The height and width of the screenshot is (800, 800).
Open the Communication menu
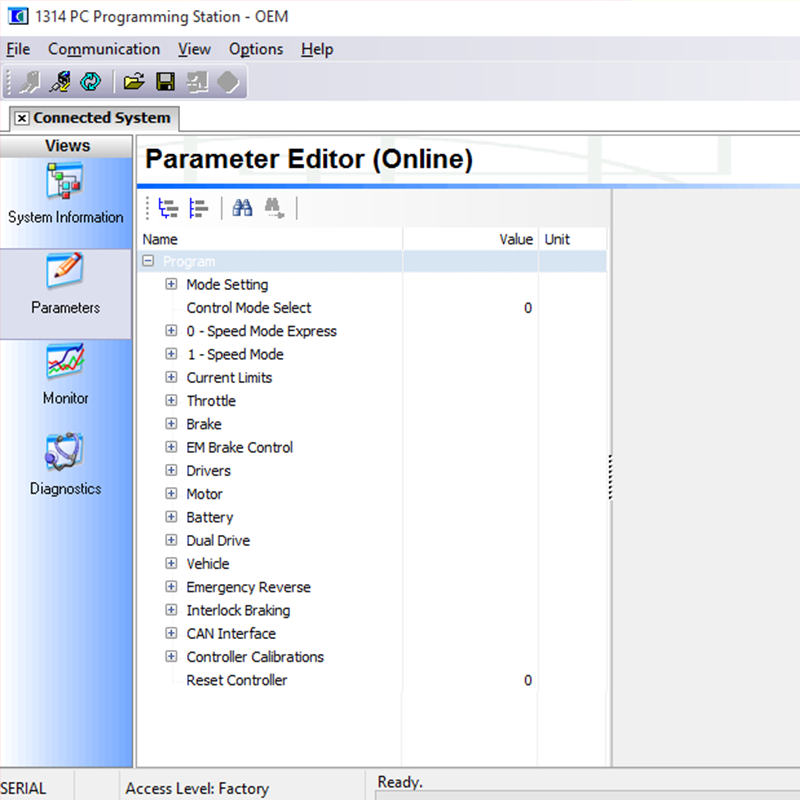point(104,49)
